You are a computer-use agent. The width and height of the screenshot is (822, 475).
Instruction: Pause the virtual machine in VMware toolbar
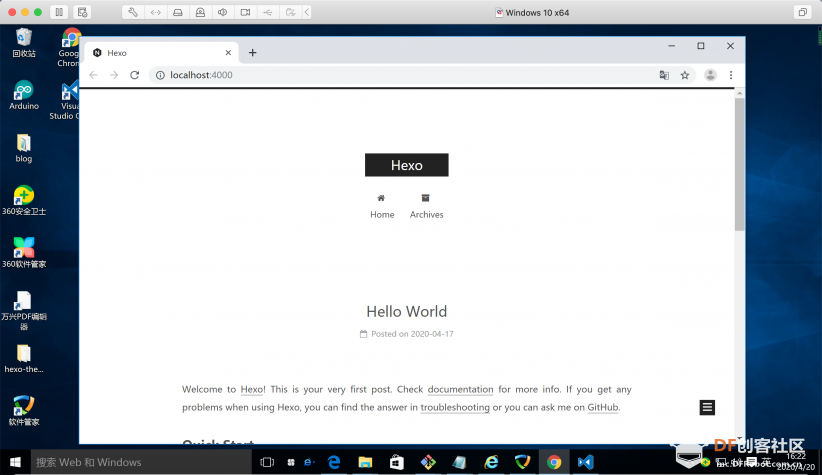tap(59, 12)
